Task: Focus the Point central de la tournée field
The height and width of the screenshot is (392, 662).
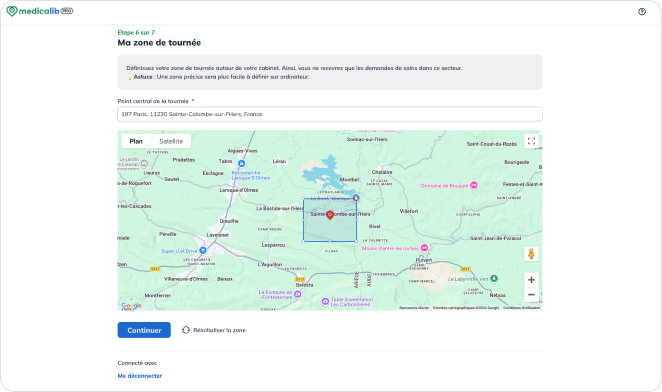Action: [330, 114]
